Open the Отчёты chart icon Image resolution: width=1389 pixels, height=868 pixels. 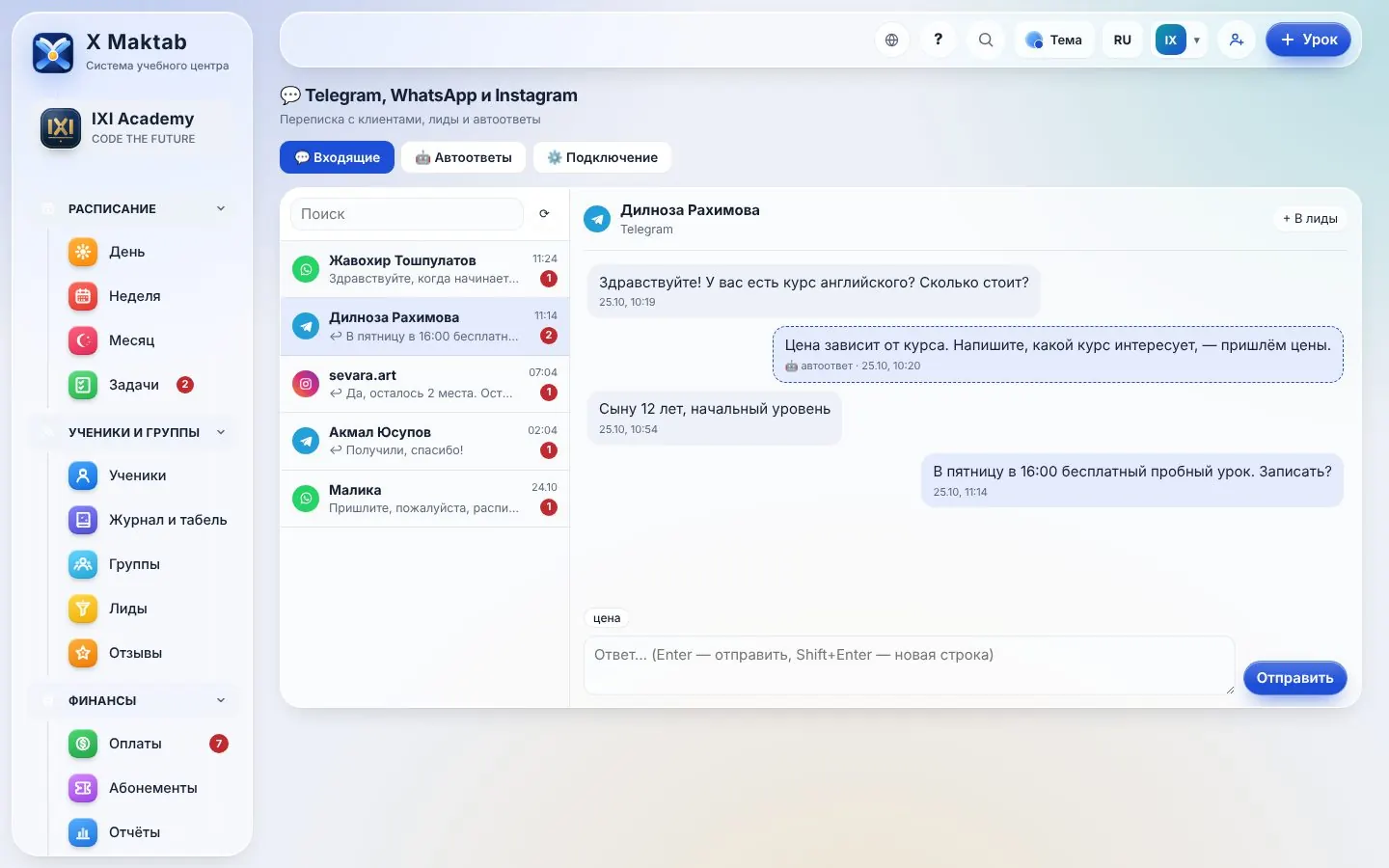click(83, 832)
